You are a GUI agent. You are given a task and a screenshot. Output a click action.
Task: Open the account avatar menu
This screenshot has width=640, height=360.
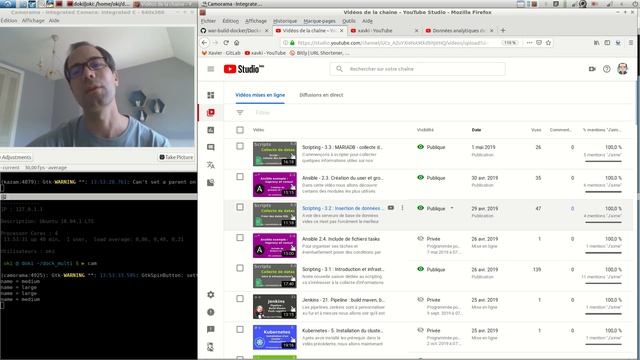point(622,69)
